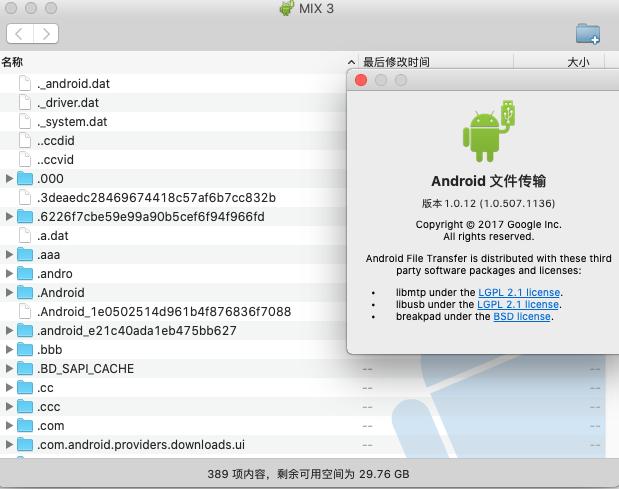Click the .BD_SAPI_CACHE folder icon
Screen dimensions: 619x489
[25, 368]
